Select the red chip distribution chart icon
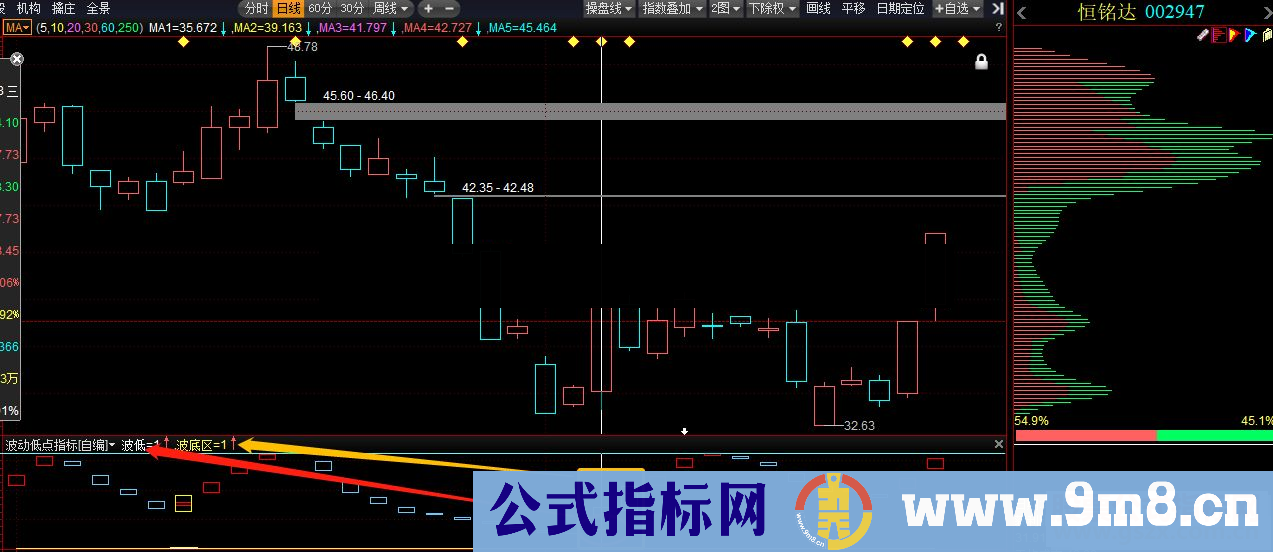 (1219, 35)
